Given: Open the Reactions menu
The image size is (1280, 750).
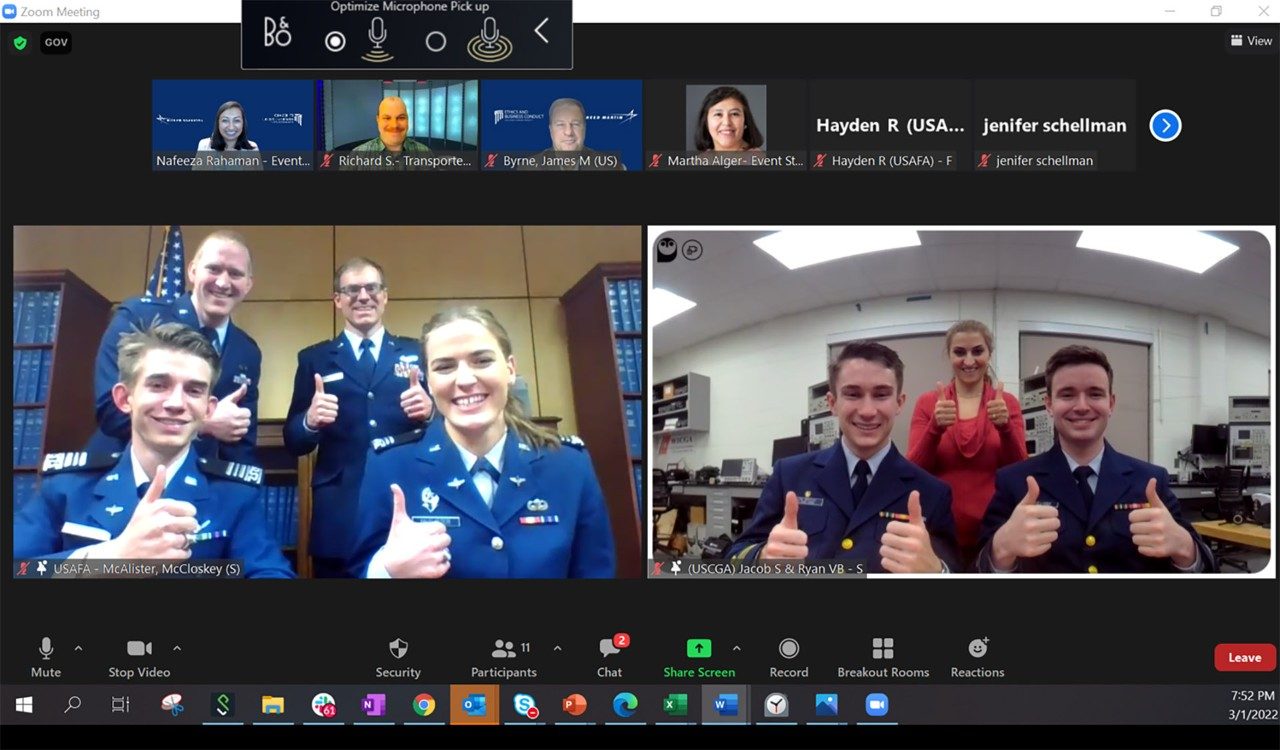Looking at the screenshot, I should click(x=977, y=649).
